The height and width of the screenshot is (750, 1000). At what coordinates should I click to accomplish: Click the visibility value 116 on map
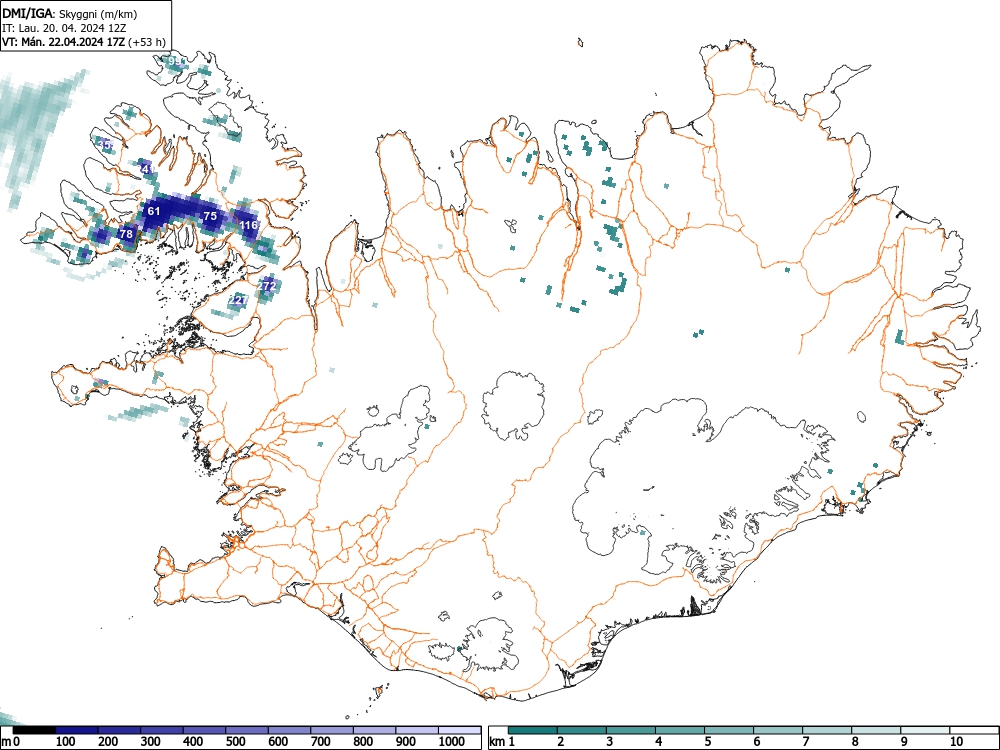pyautogui.click(x=249, y=225)
